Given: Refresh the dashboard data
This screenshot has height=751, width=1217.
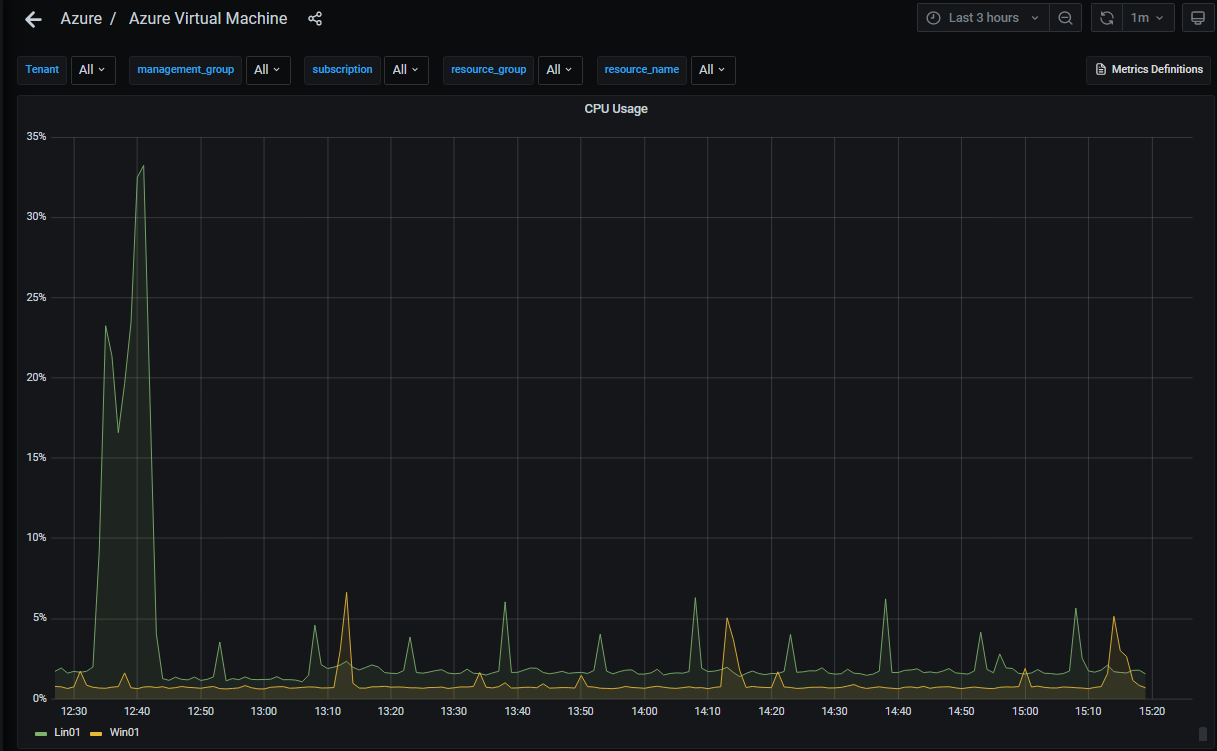Looking at the screenshot, I should coord(1106,17).
